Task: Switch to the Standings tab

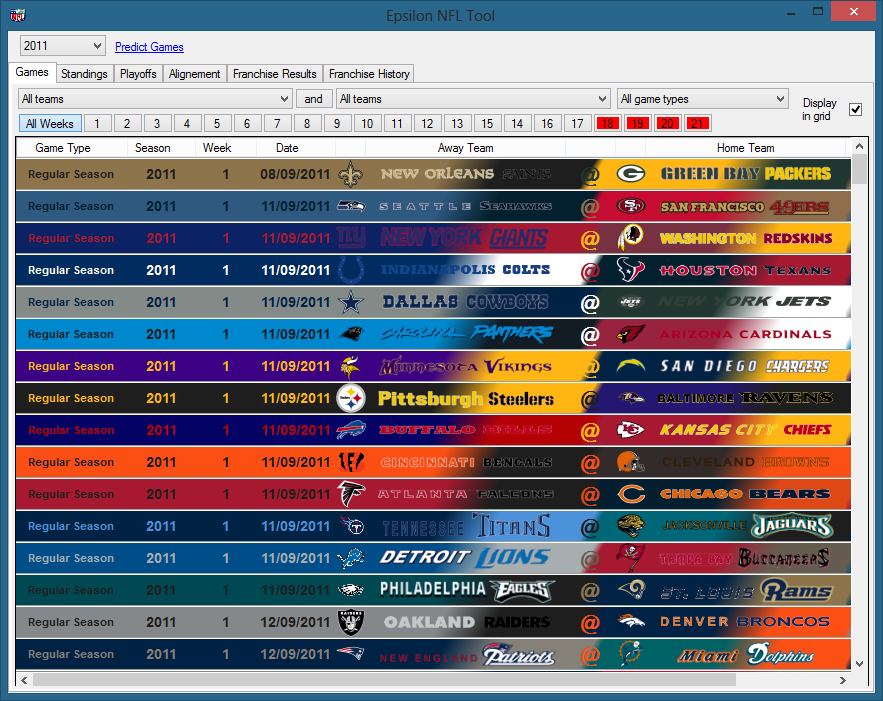Action: pos(83,74)
